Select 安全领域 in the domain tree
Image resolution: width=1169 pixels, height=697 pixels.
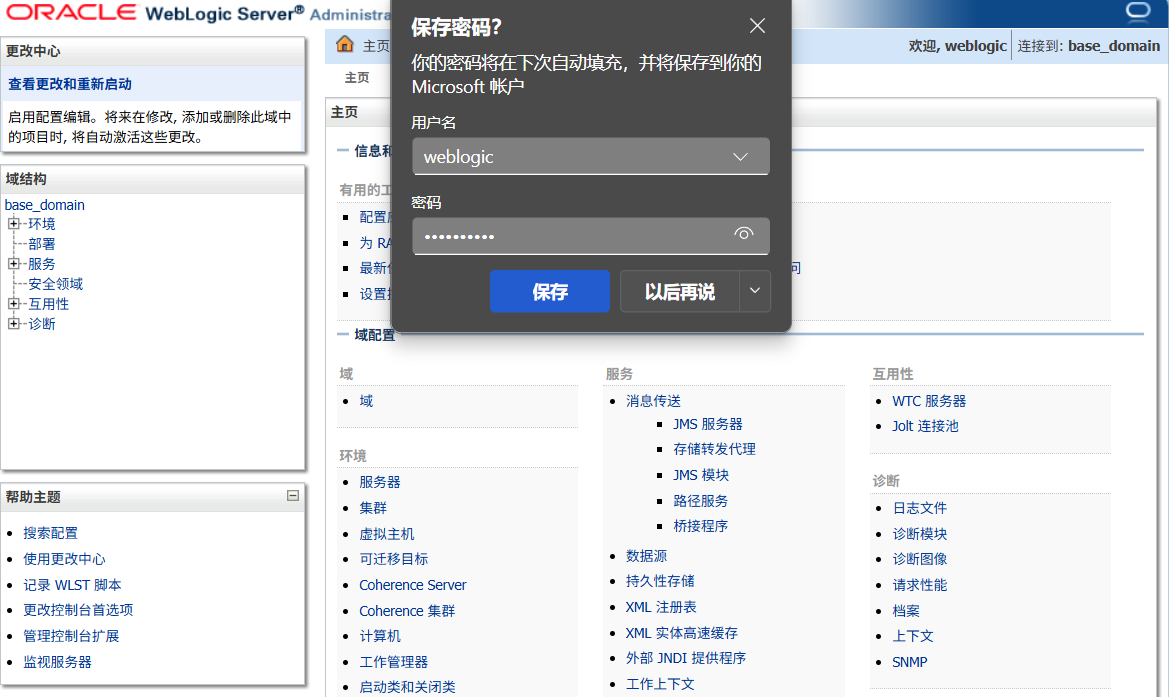tap(55, 284)
